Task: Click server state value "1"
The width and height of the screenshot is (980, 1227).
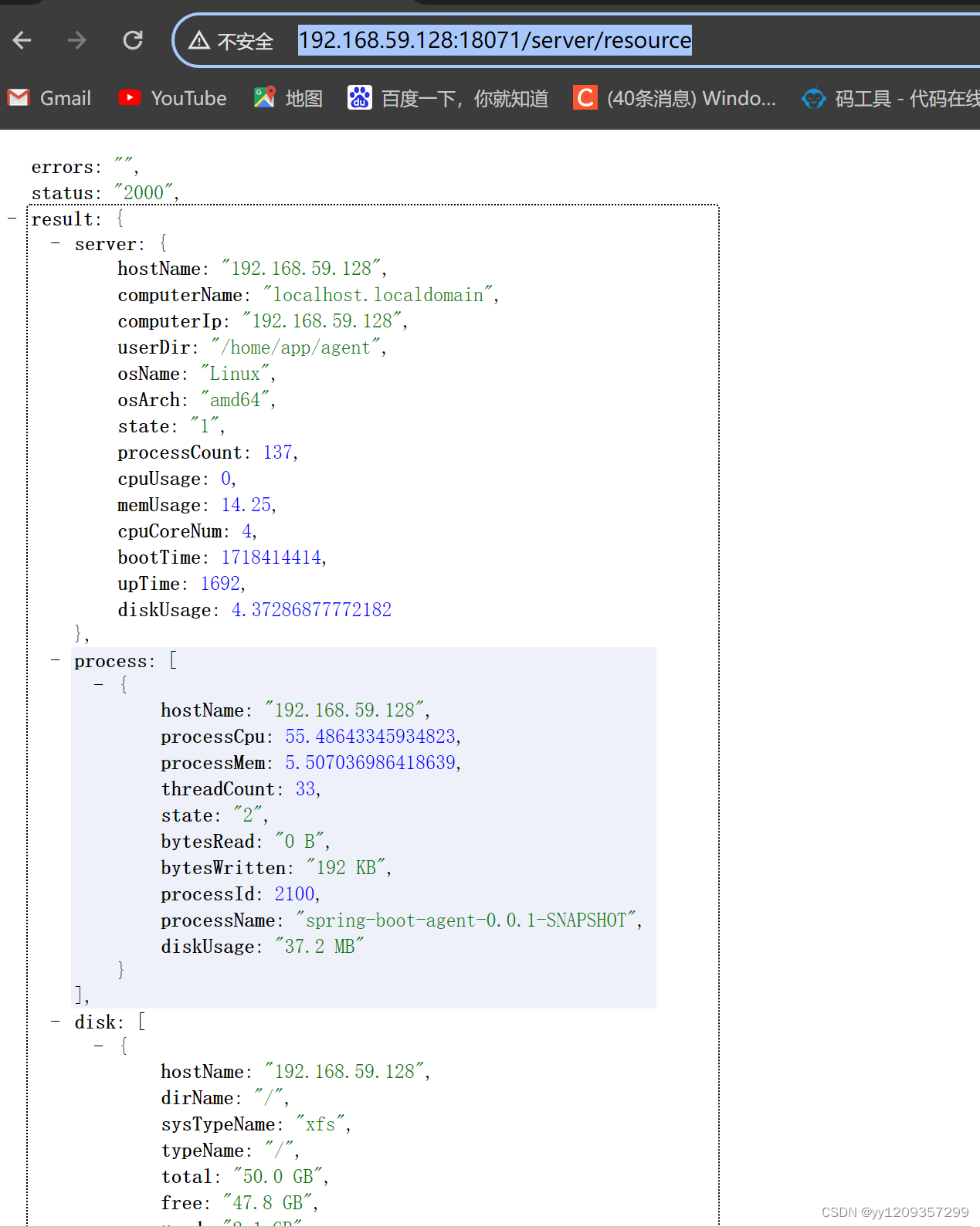Action: tap(205, 426)
